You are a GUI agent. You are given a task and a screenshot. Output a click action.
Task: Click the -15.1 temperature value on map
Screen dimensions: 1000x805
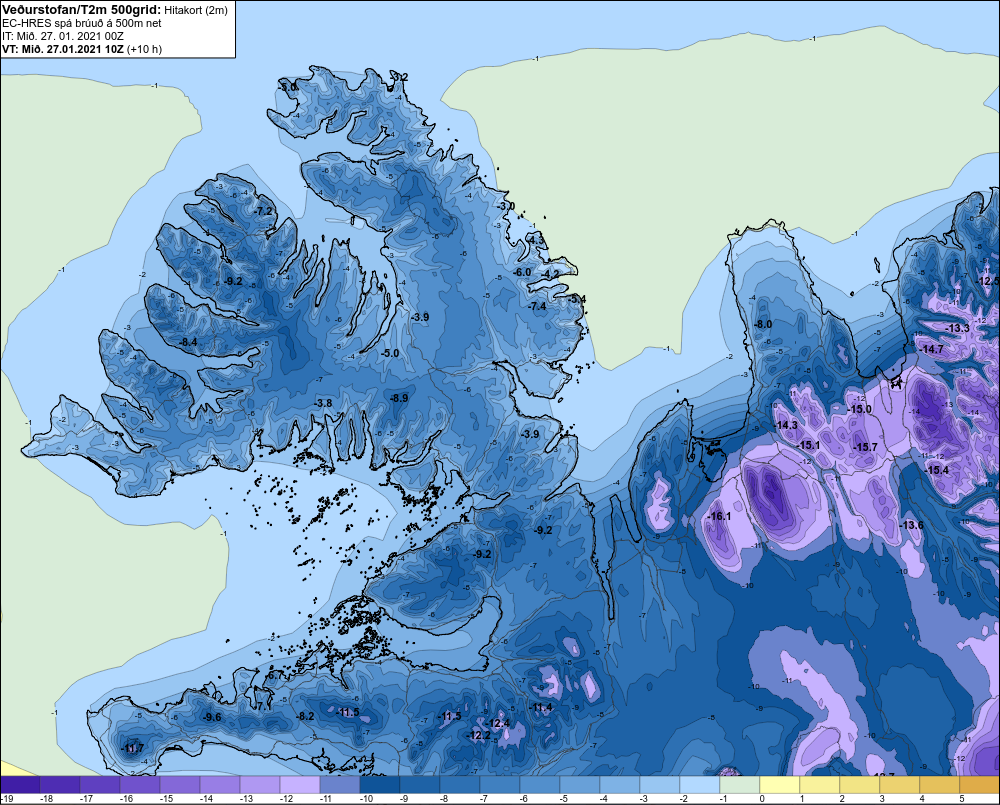tap(807, 445)
